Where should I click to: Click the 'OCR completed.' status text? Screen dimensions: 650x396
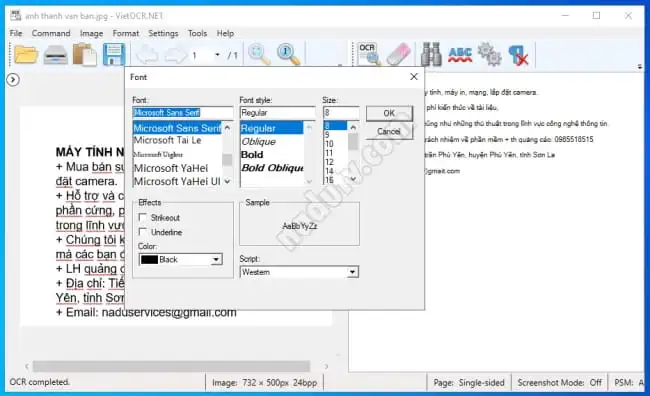(x=39, y=382)
